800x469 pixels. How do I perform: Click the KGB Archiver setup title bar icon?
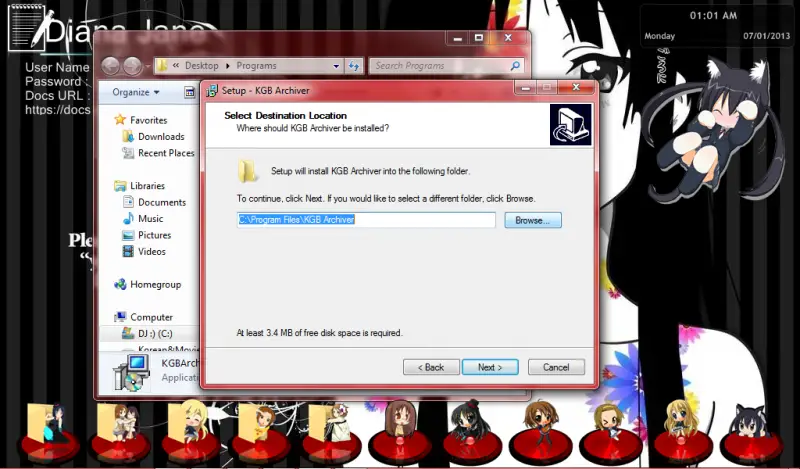pyautogui.click(x=211, y=91)
